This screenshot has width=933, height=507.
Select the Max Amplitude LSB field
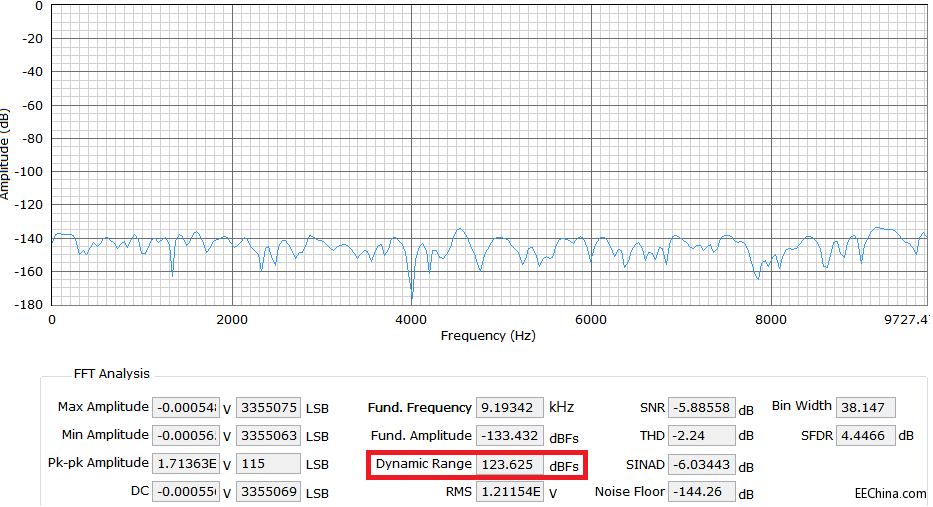[268, 408]
